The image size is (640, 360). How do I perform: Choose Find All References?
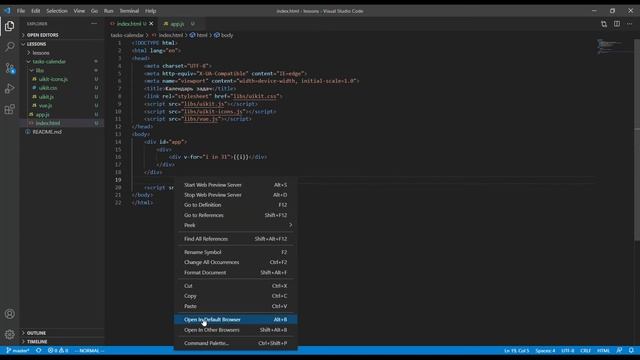236,239
